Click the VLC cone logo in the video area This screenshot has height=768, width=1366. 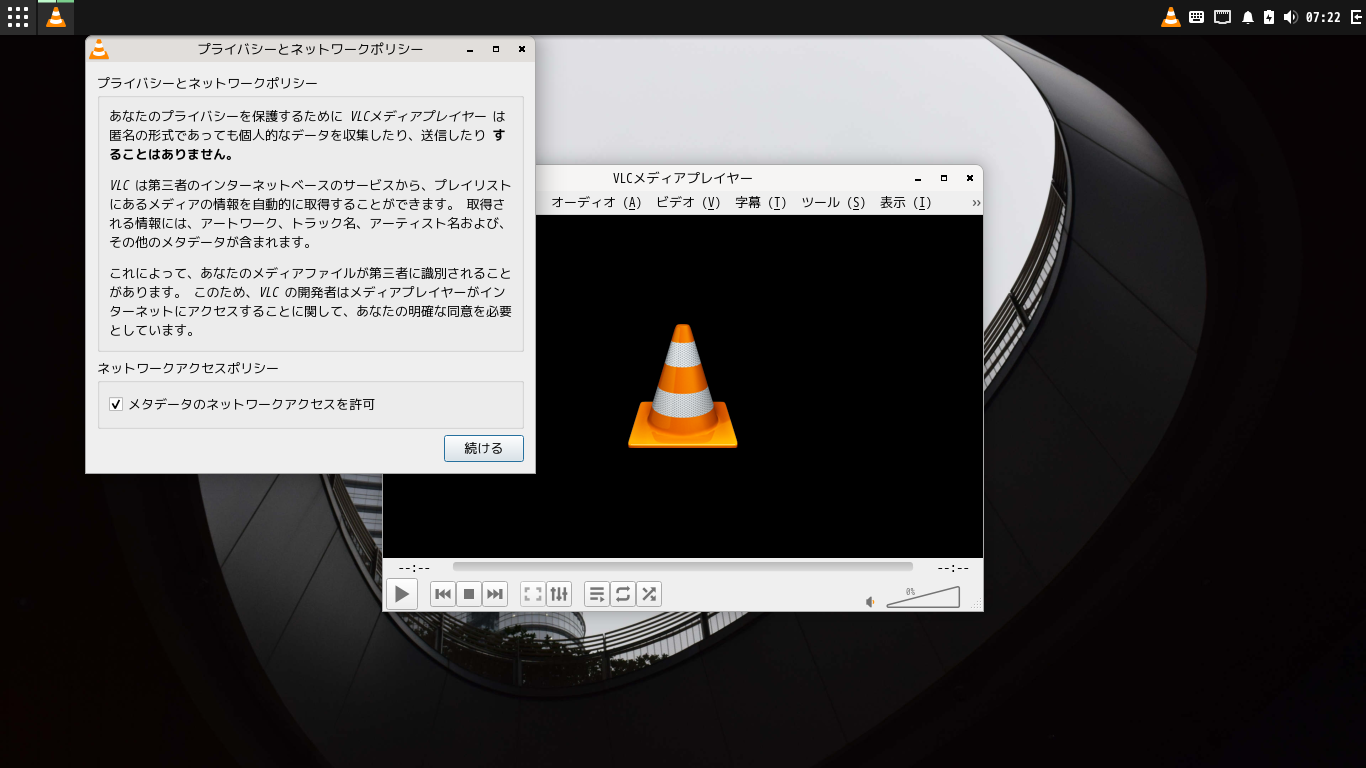point(683,386)
